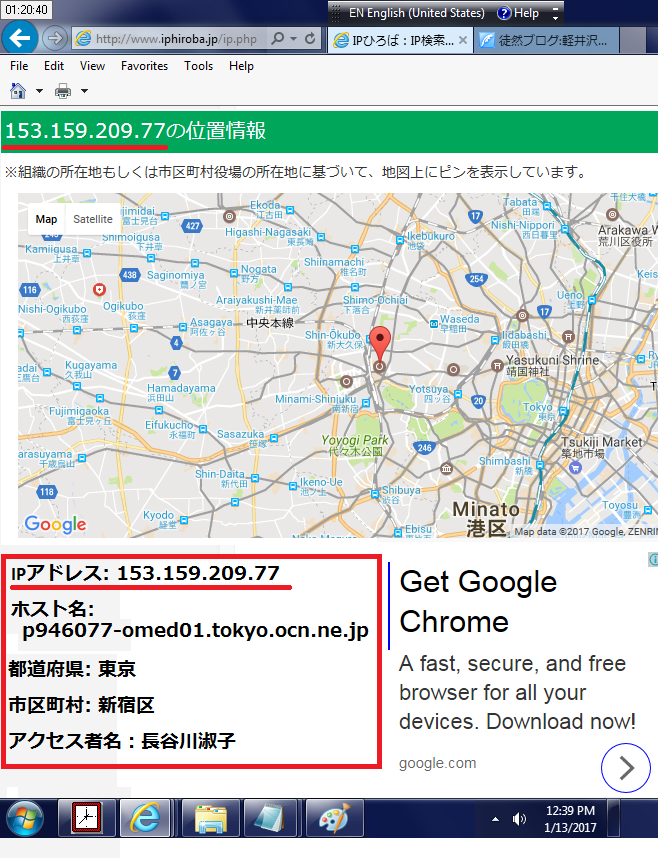Click the Internet Explorer taskbar icon

click(x=145, y=818)
